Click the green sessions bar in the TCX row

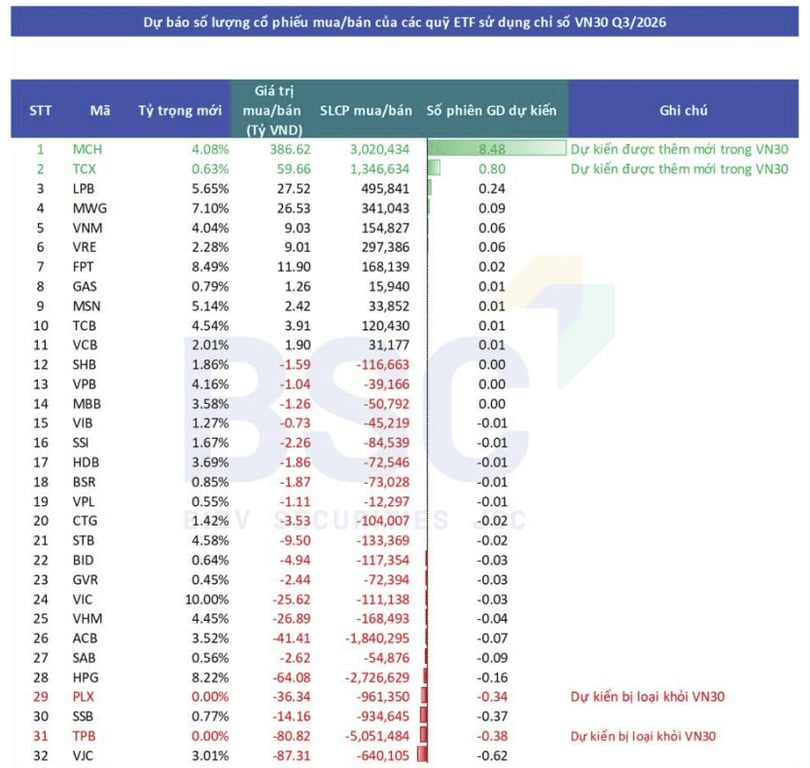434,168
